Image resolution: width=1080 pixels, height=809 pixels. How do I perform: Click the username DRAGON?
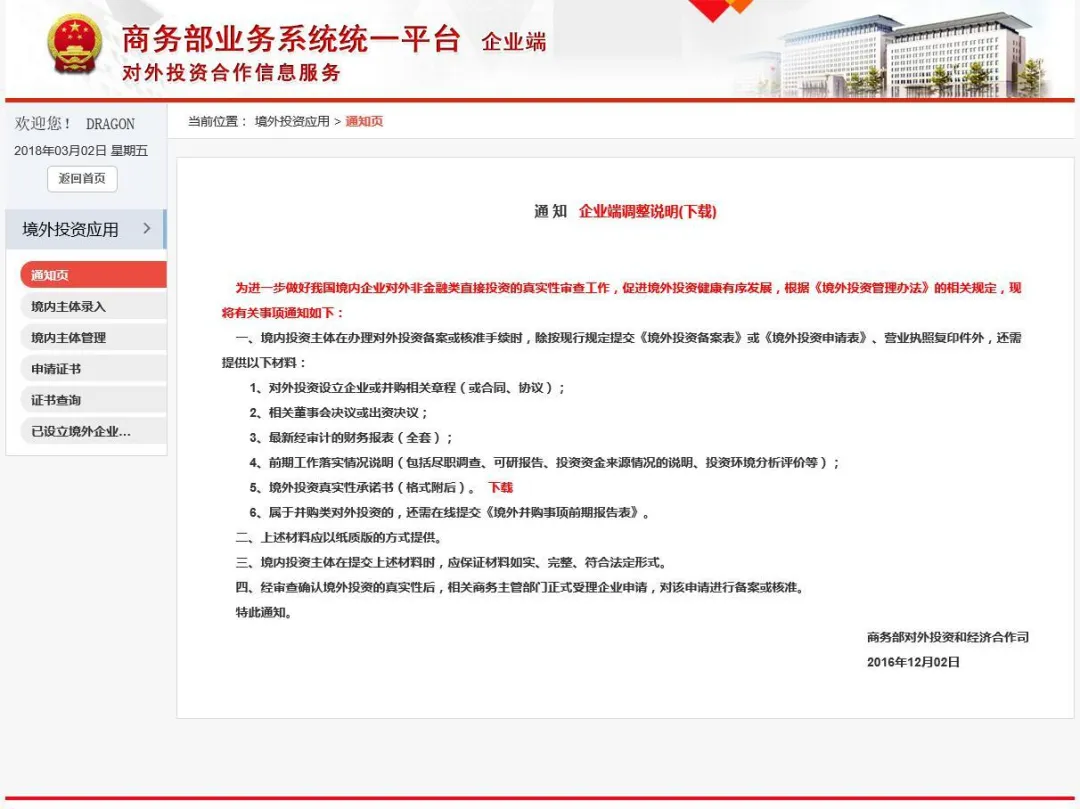pos(110,124)
